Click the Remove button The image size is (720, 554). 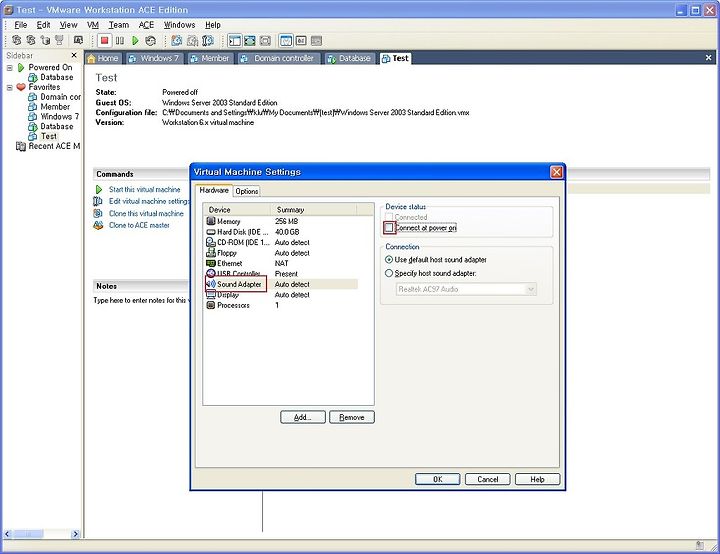click(352, 417)
